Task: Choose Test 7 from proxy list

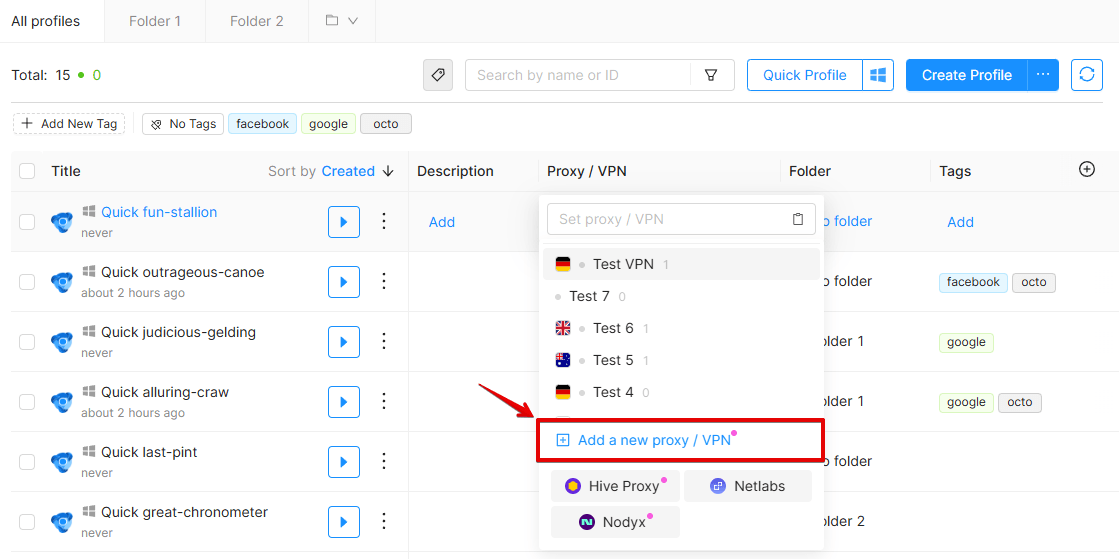Action: coord(681,296)
